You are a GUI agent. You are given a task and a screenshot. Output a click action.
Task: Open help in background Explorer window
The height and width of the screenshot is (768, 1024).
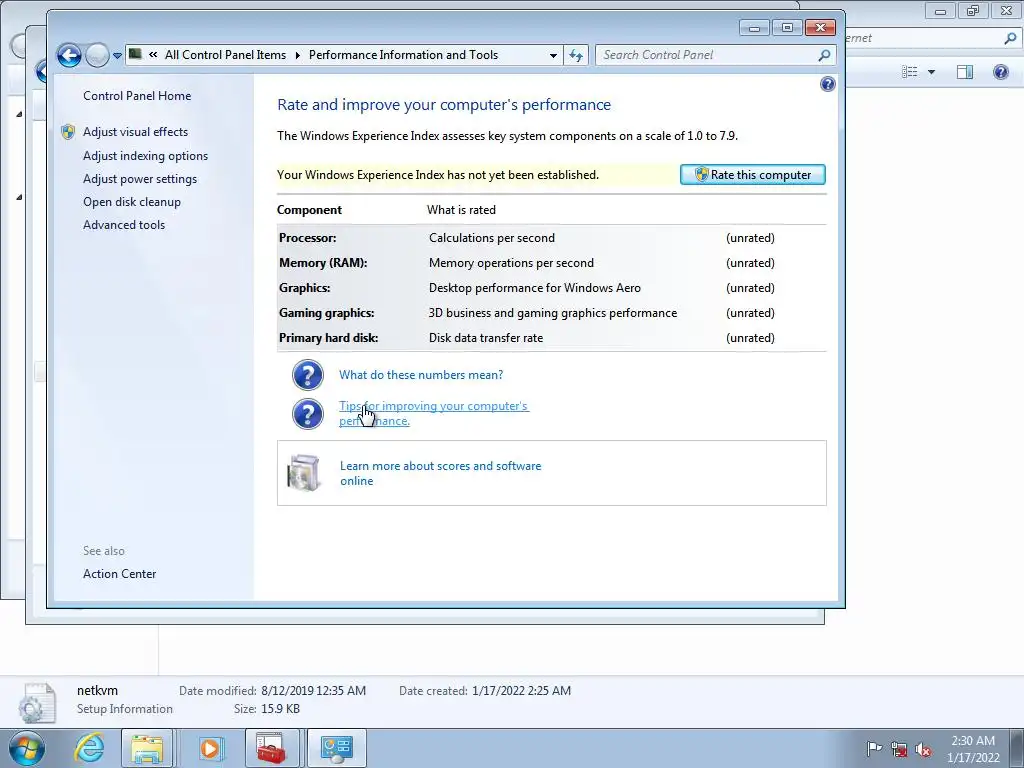1000,72
